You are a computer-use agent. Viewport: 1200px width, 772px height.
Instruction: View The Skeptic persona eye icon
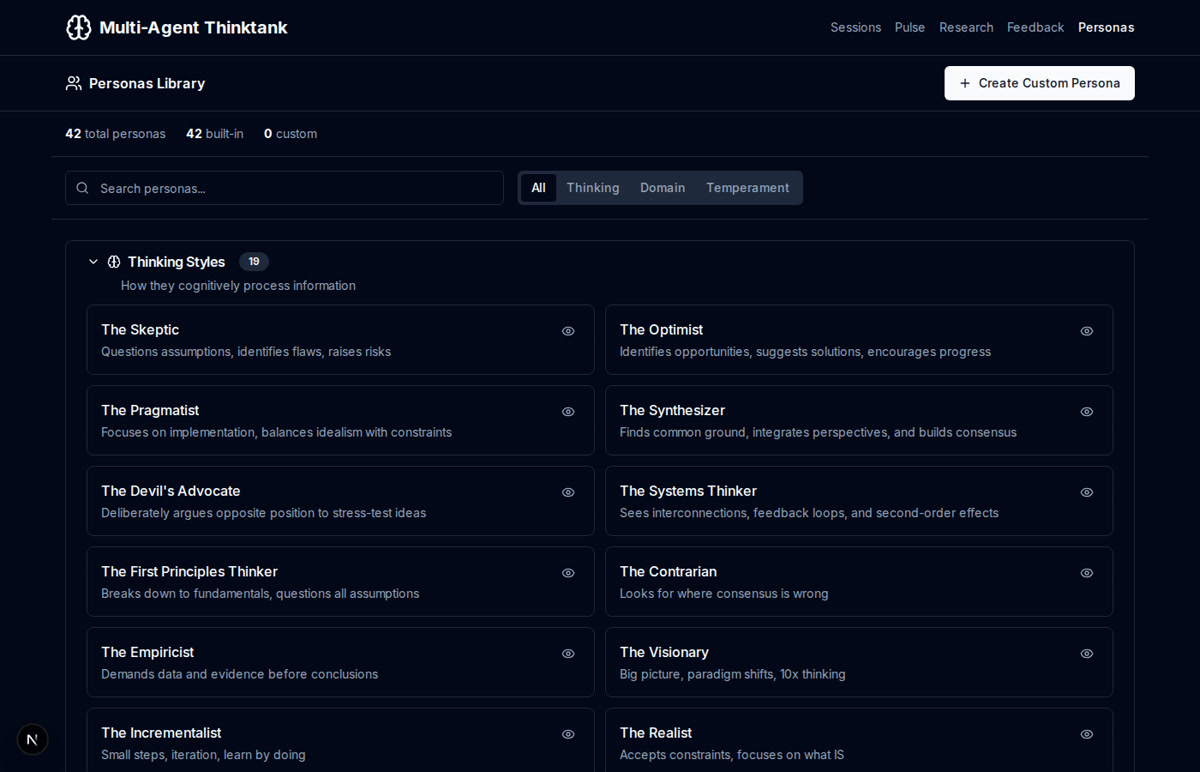(x=568, y=331)
